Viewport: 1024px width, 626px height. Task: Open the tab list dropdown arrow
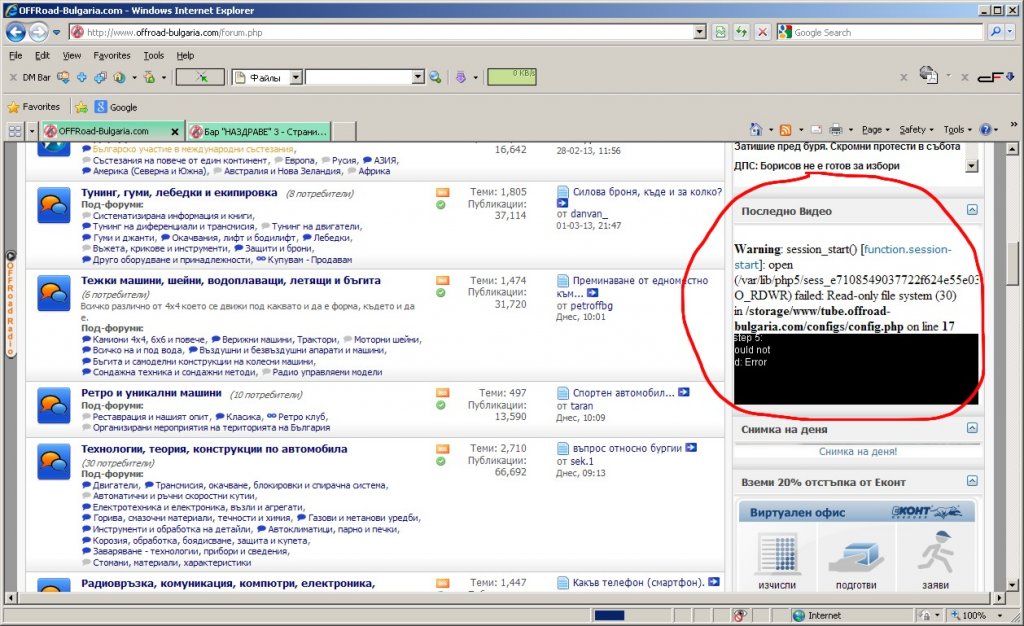pos(31,131)
